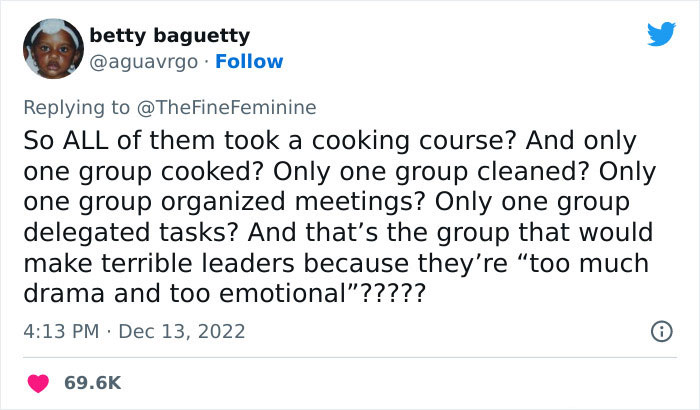700x410 pixels.
Task: Click the phrase "Only one group cleaned?"
Action: pyautogui.click(x=502, y=171)
